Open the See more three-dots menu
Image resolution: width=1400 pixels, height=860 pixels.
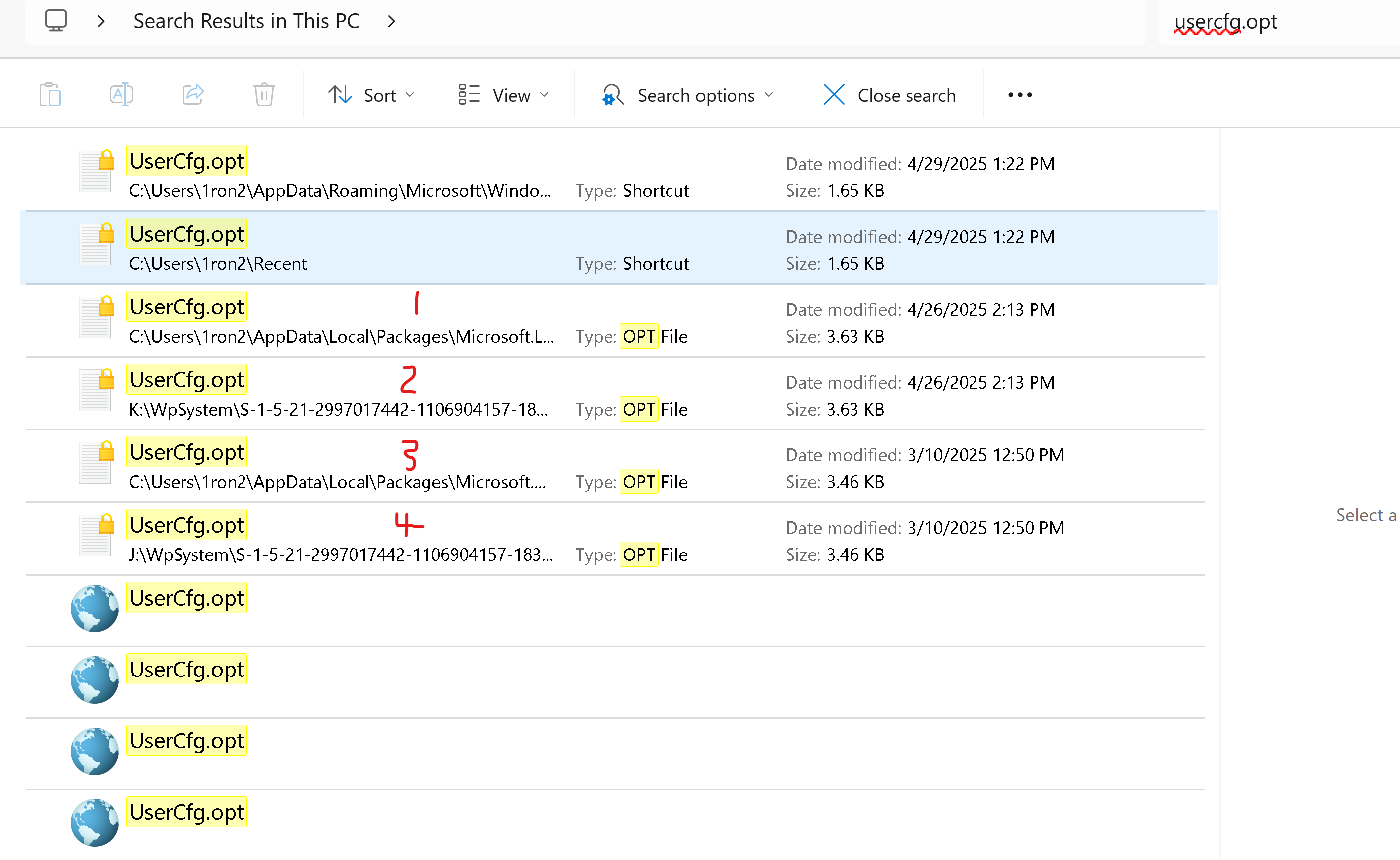pyautogui.click(x=1019, y=95)
